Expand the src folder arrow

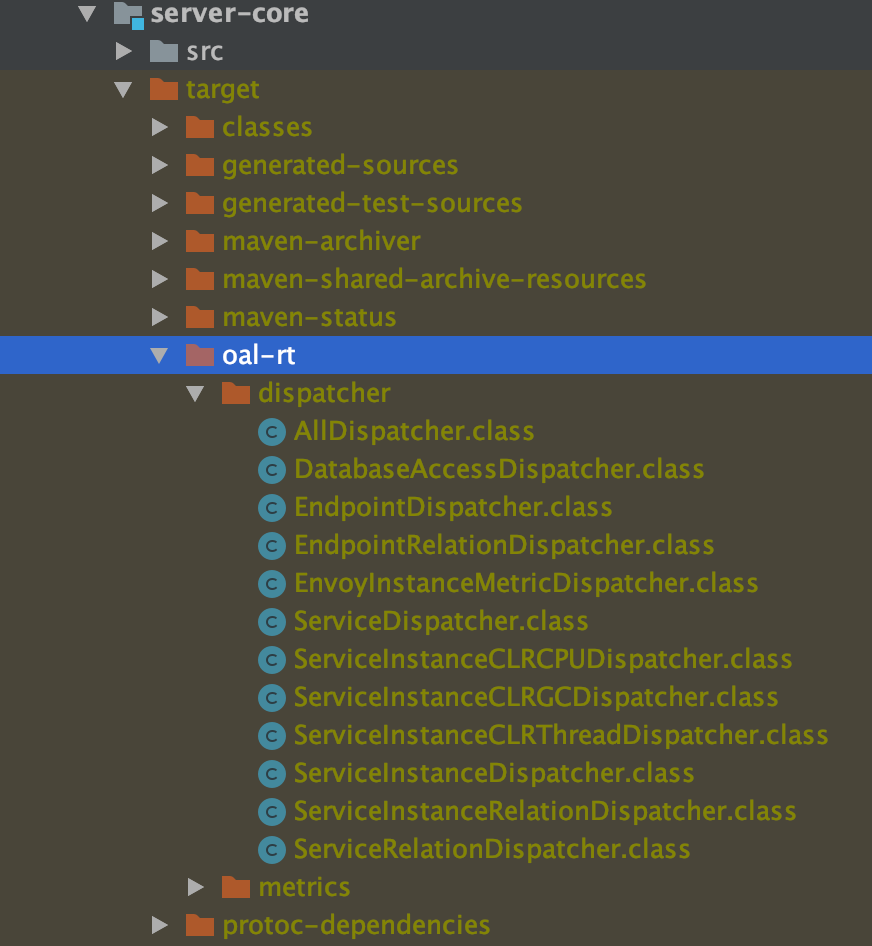pos(124,51)
